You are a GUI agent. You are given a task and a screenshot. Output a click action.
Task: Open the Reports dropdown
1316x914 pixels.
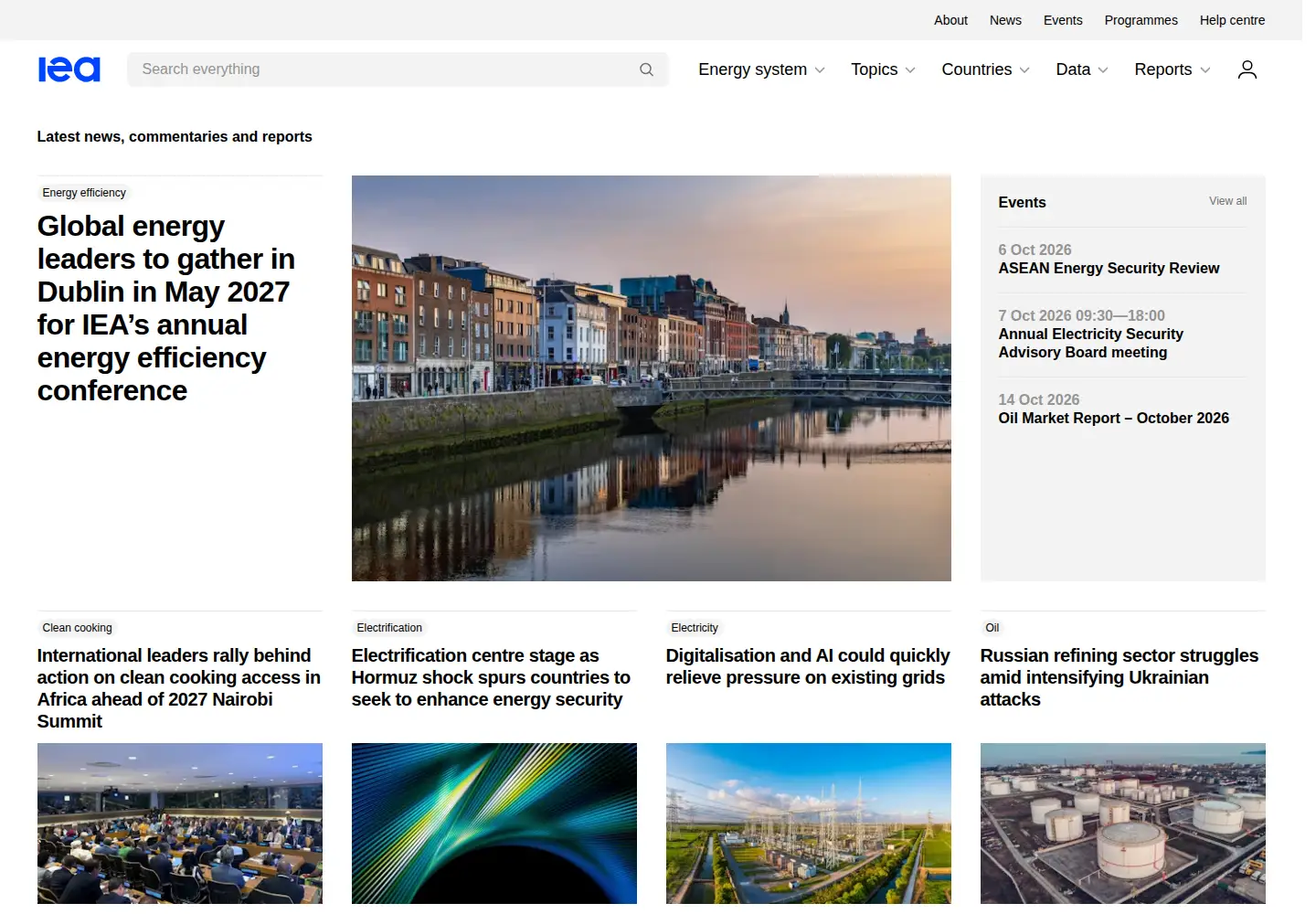point(1173,69)
